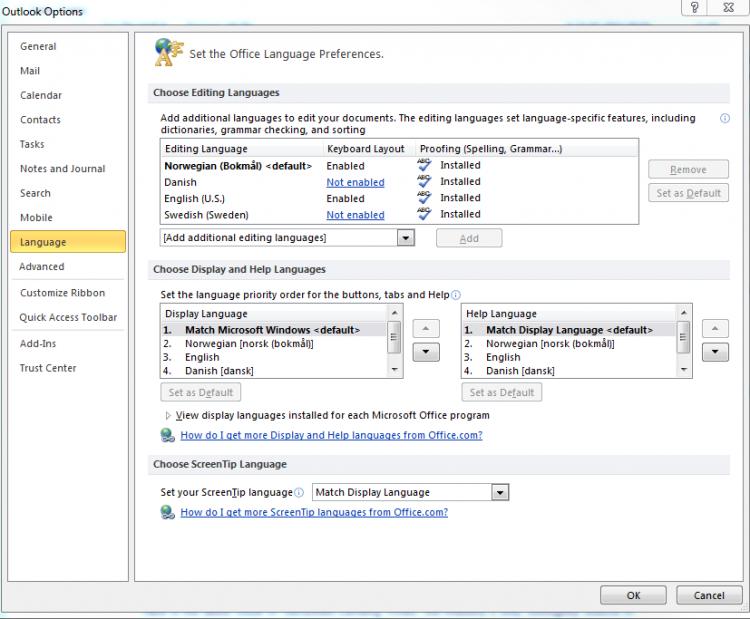
Task: Select English (U.S.) in editing languages list
Action: (193, 199)
